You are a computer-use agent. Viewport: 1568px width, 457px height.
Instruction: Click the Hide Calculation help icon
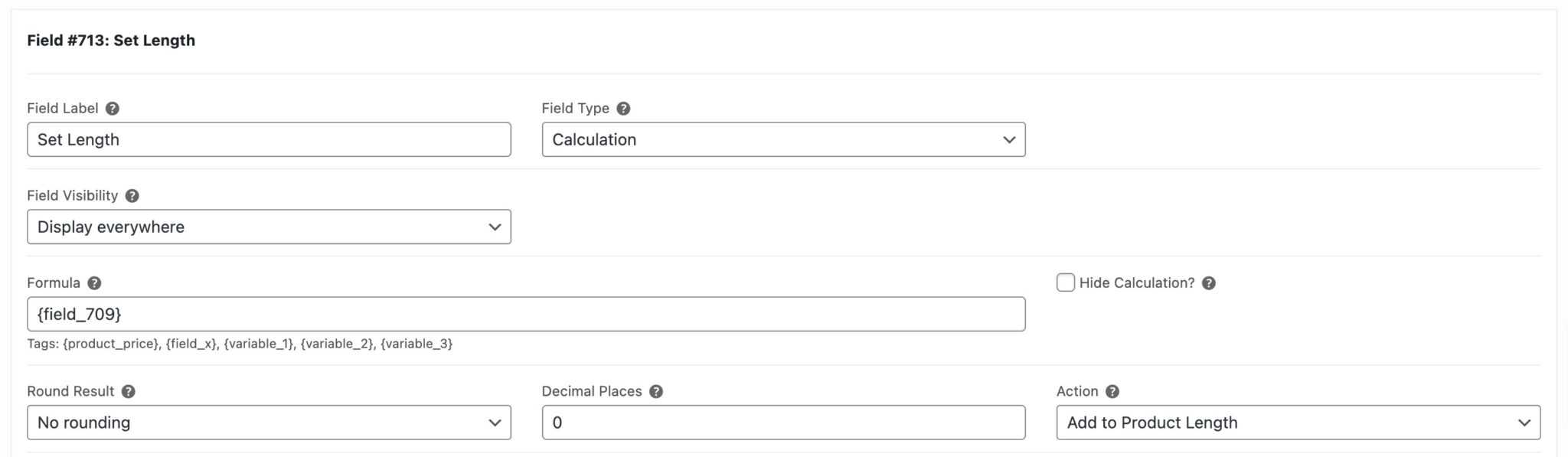tap(1209, 282)
